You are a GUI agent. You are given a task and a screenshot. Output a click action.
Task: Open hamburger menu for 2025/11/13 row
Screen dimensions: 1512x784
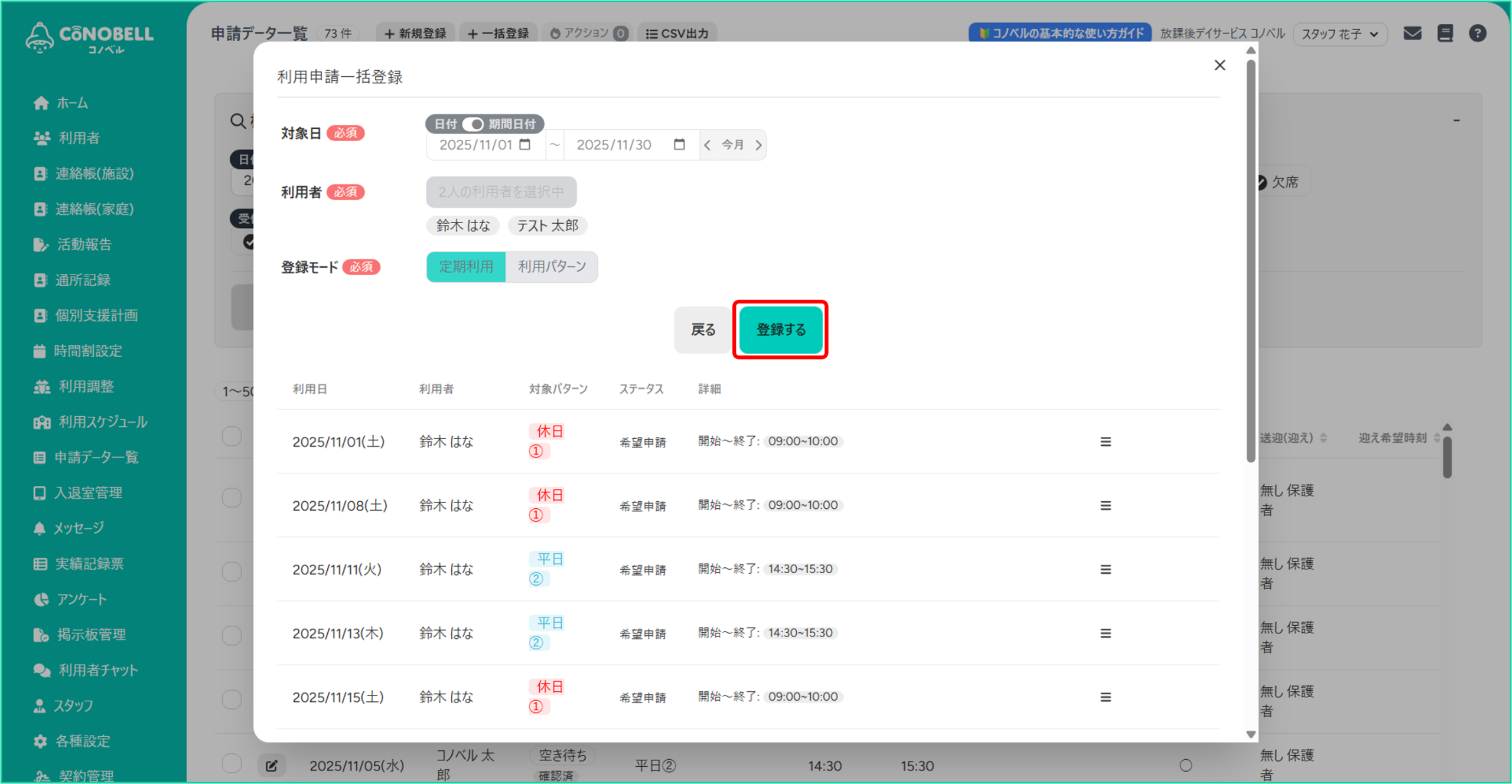point(1106,633)
